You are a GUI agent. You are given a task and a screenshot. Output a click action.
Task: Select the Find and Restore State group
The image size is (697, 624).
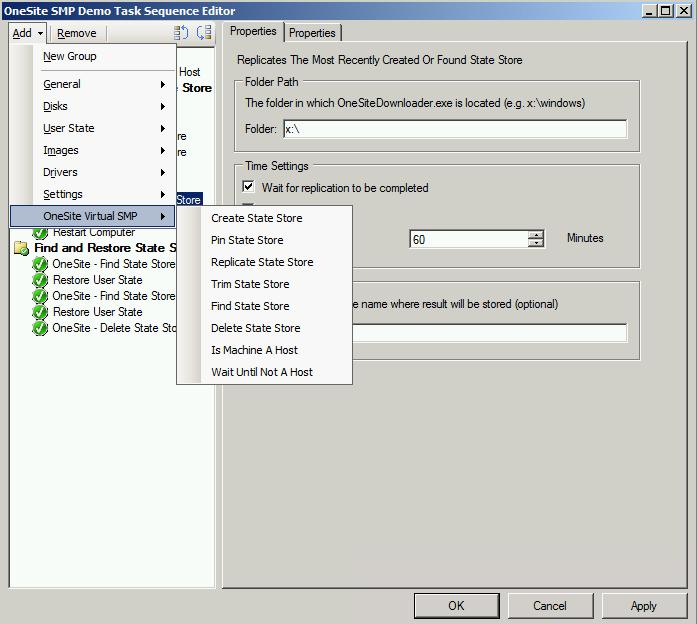pyautogui.click(x=105, y=248)
